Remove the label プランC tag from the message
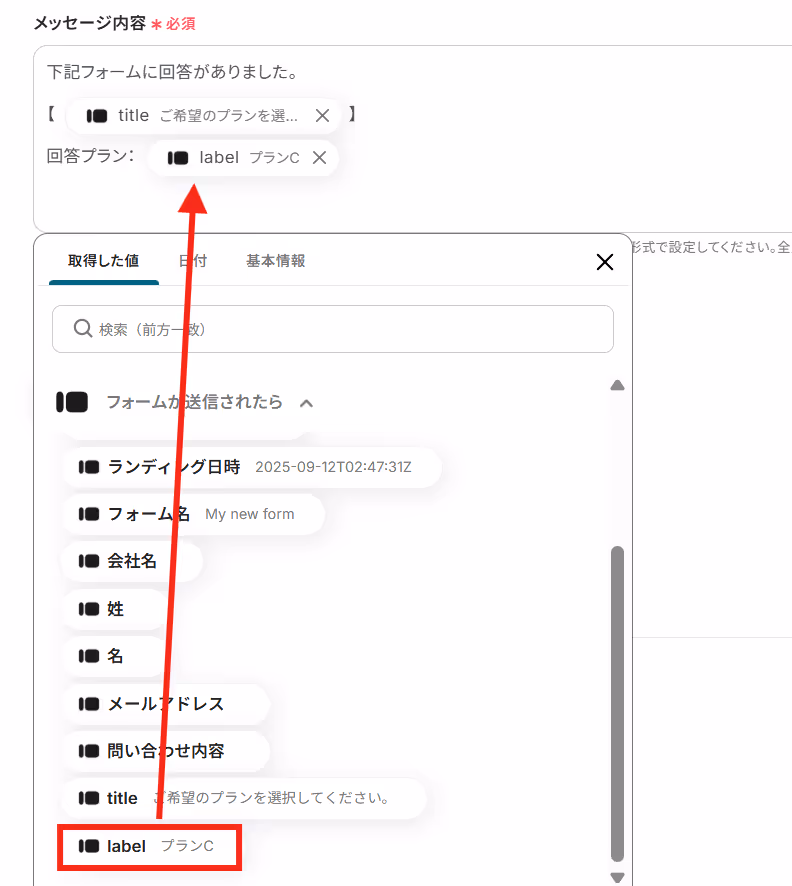The image size is (792, 886). (320, 158)
